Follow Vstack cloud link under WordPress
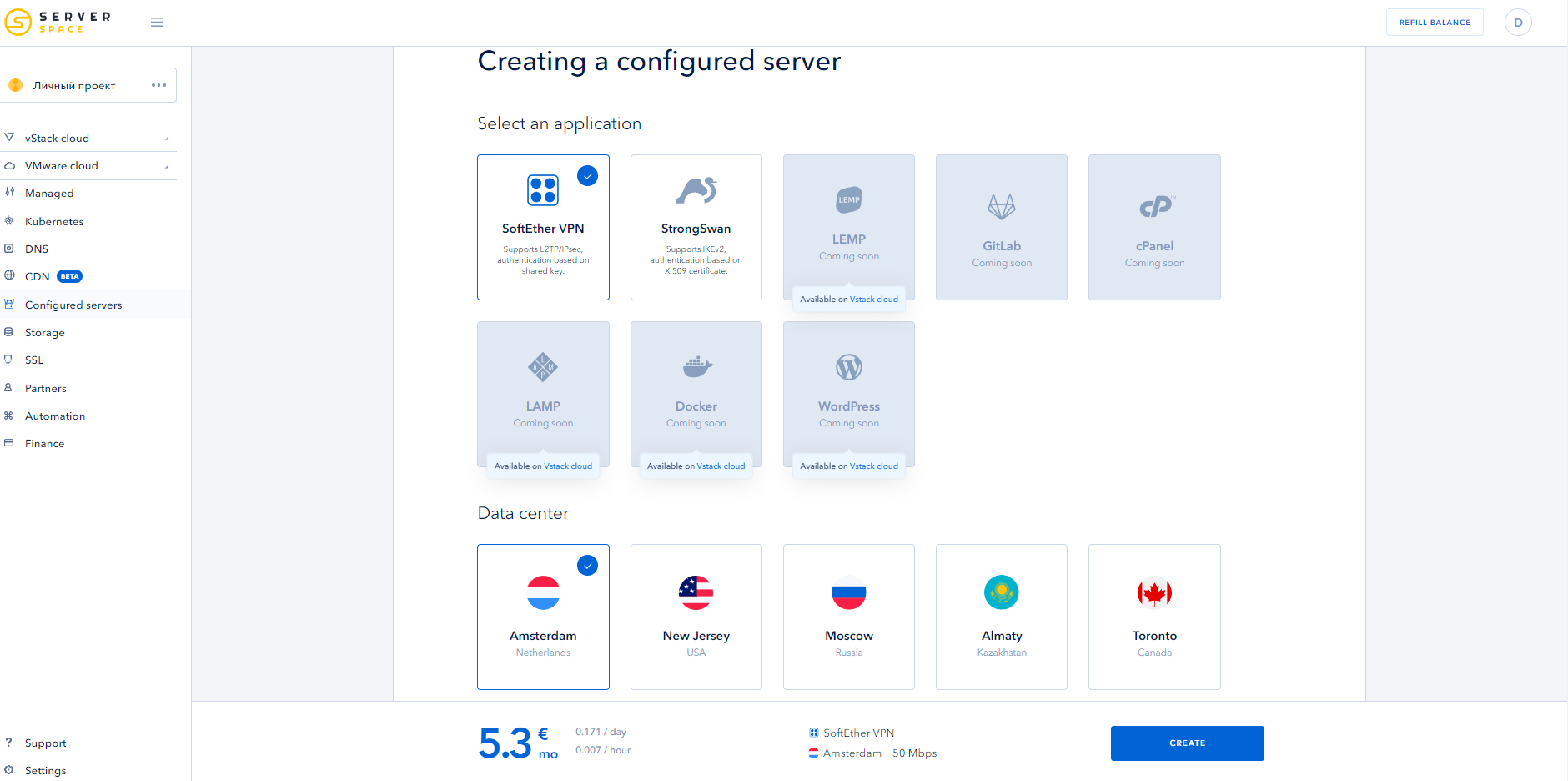 tap(874, 466)
